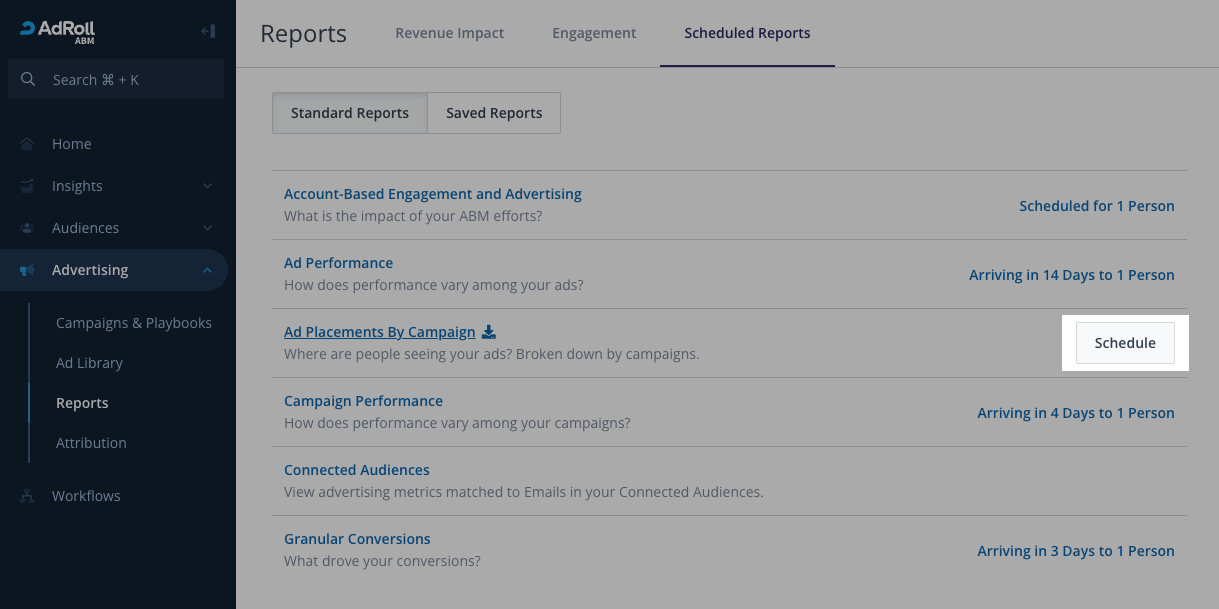Expand the Insights menu chevron
The height and width of the screenshot is (609, 1219).
[x=207, y=186]
